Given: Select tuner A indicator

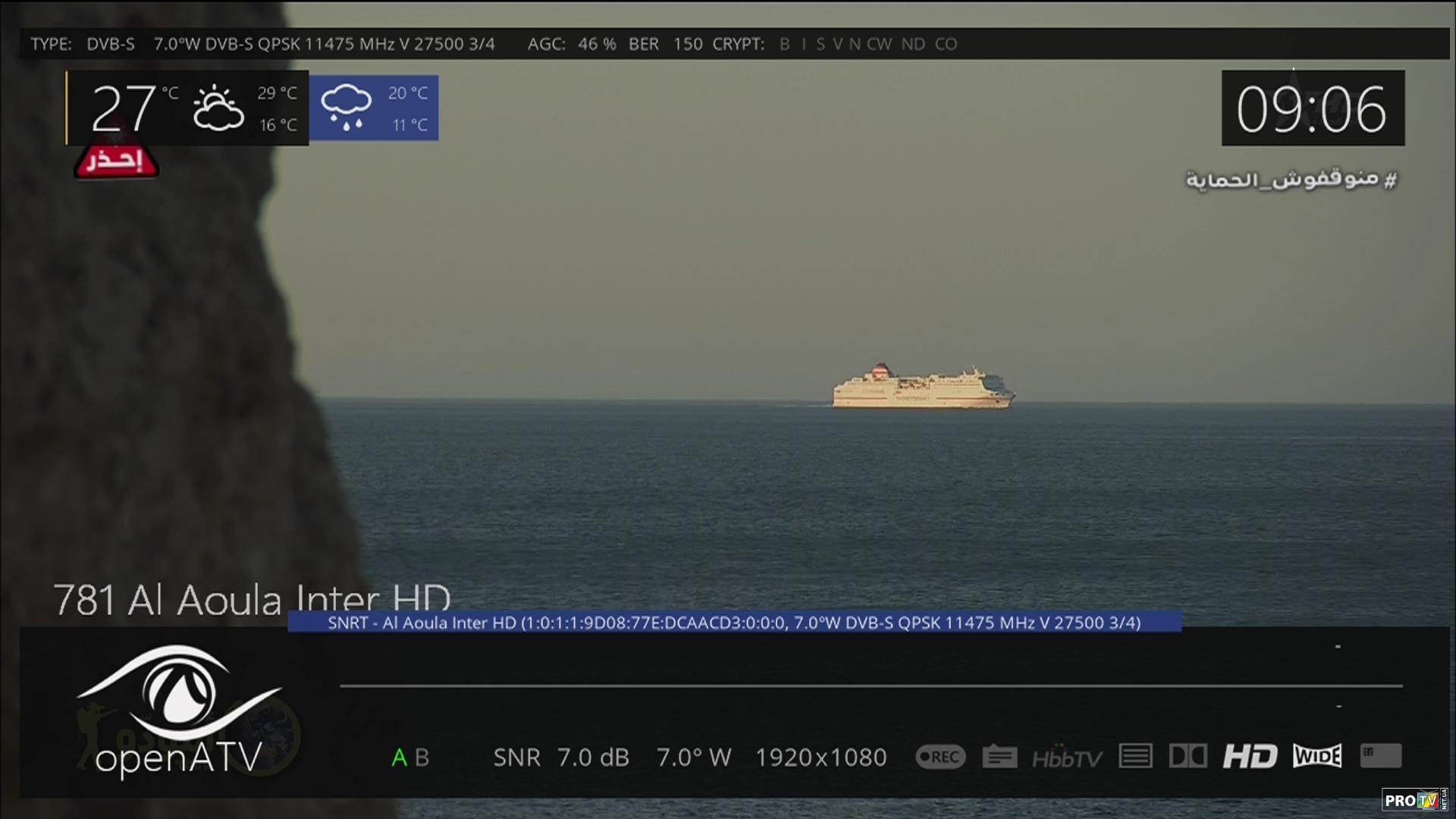Looking at the screenshot, I should pos(399,758).
